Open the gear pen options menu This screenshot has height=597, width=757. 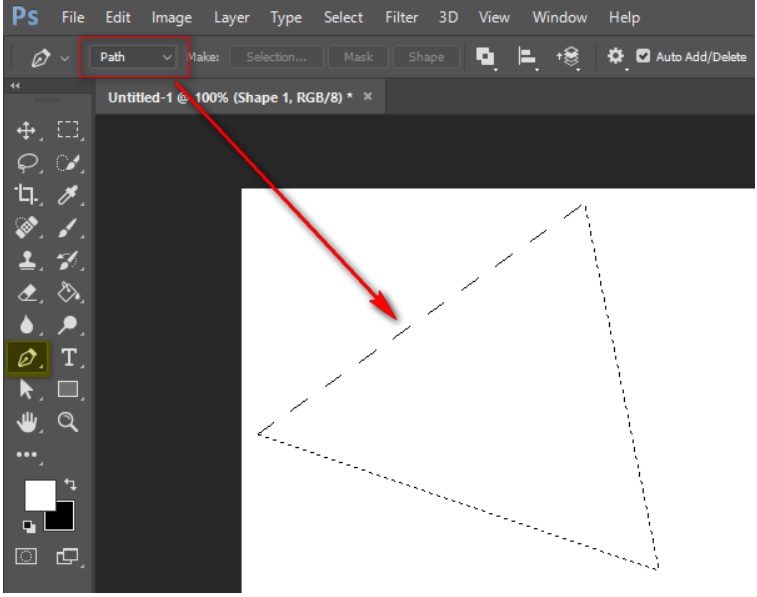click(x=616, y=56)
